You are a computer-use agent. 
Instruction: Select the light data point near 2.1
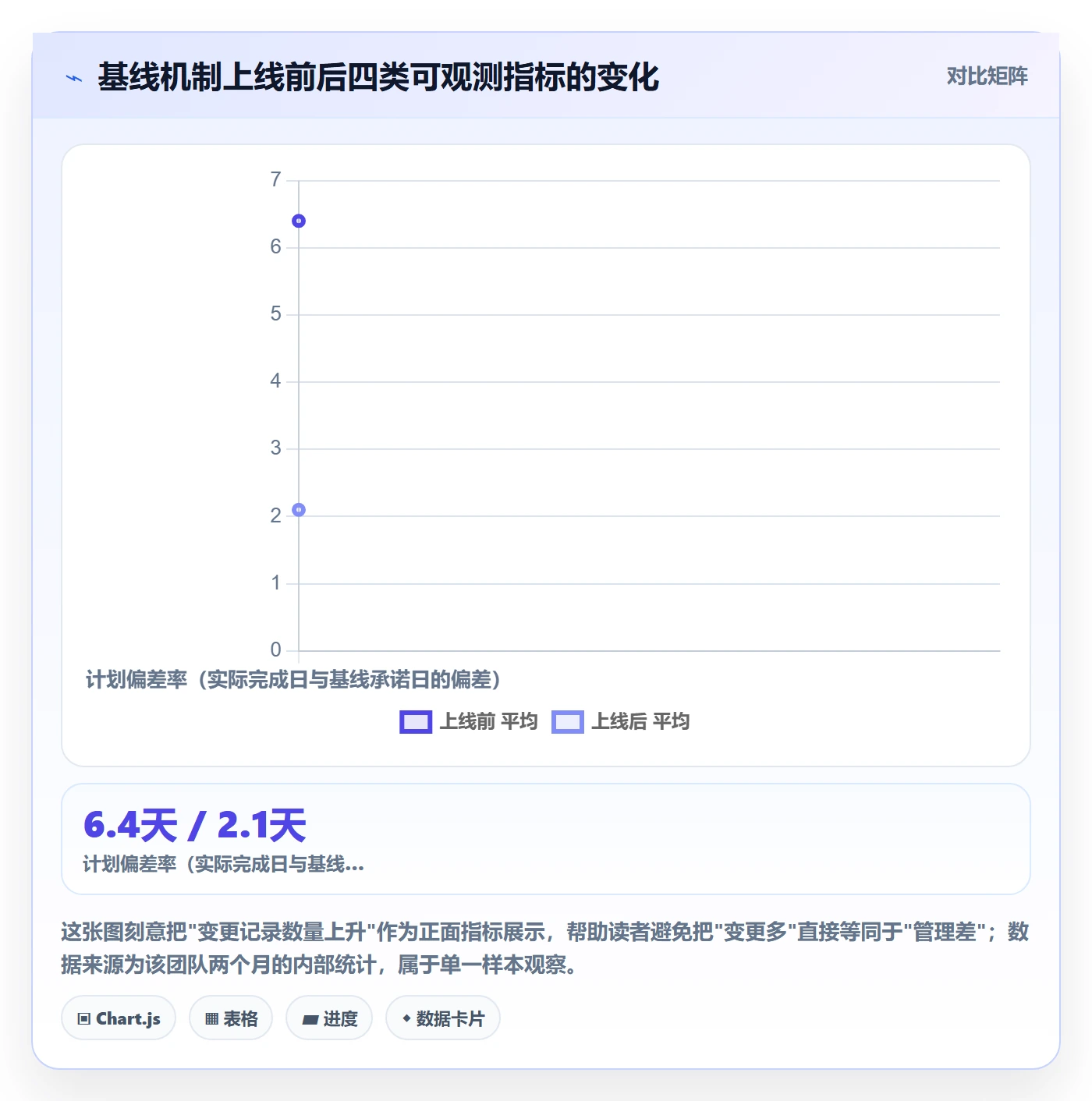click(299, 510)
